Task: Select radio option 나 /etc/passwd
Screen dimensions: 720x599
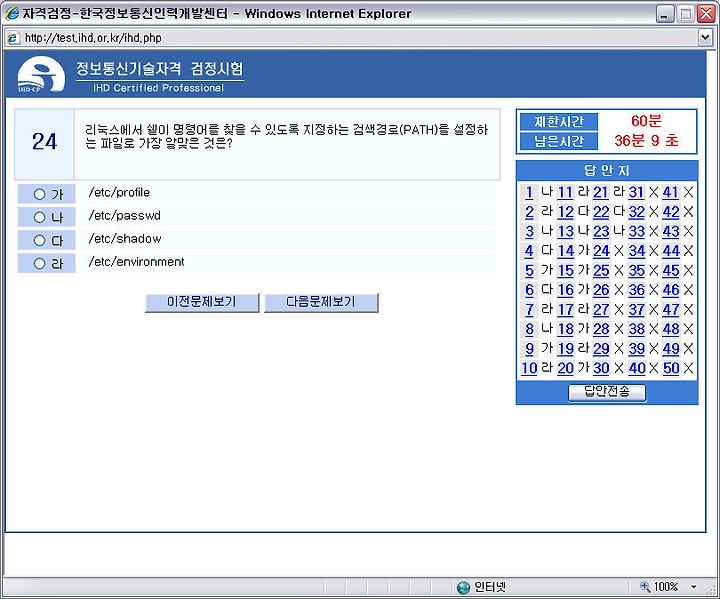Action: click(39, 217)
